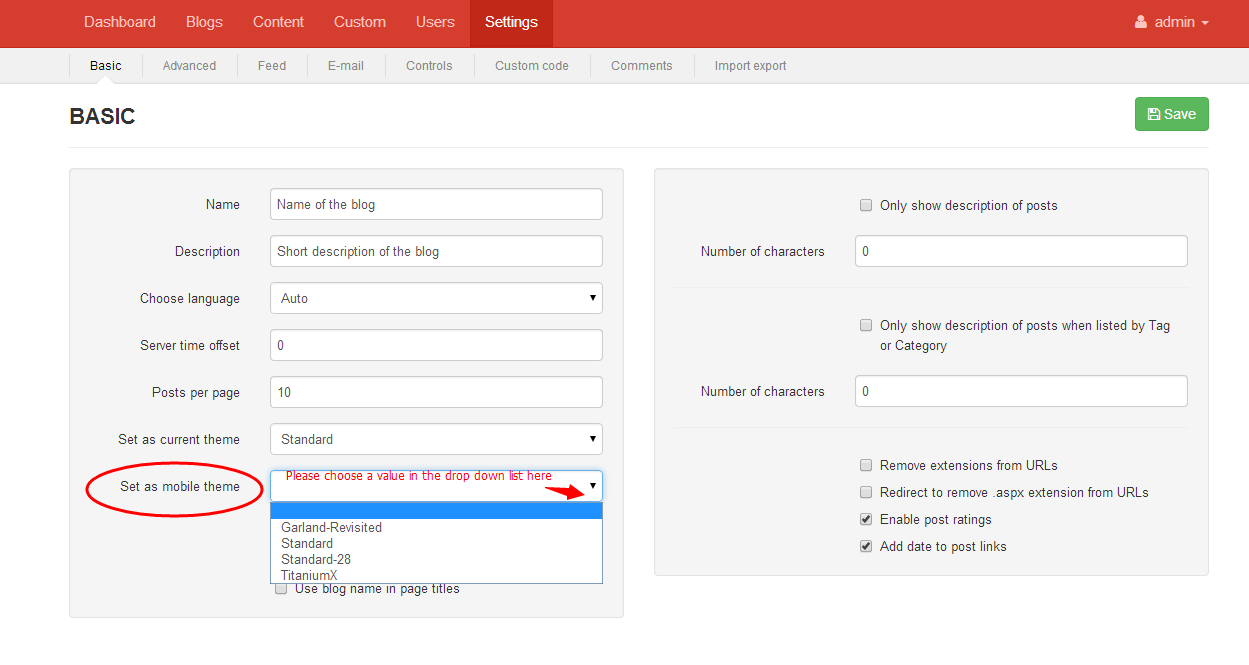This screenshot has width=1249, height=665.
Task: Toggle Remove extensions from URLs checkbox
Action: pyautogui.click(x=866, y=465)
